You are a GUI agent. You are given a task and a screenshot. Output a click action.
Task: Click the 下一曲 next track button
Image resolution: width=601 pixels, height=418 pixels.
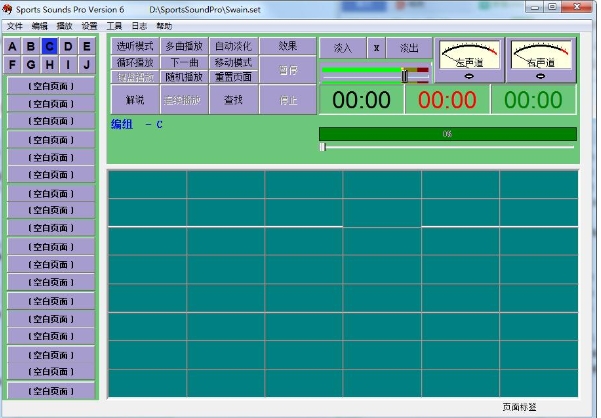184,62
